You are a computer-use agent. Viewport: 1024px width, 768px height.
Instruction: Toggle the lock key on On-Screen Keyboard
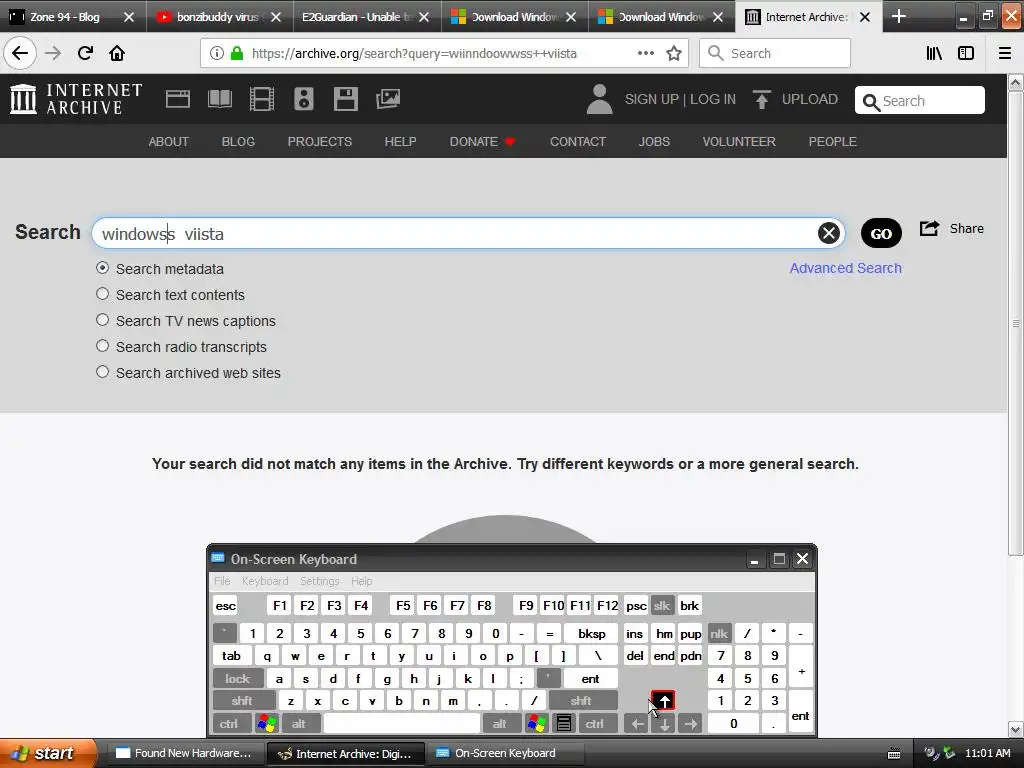[x=238, y=679]
